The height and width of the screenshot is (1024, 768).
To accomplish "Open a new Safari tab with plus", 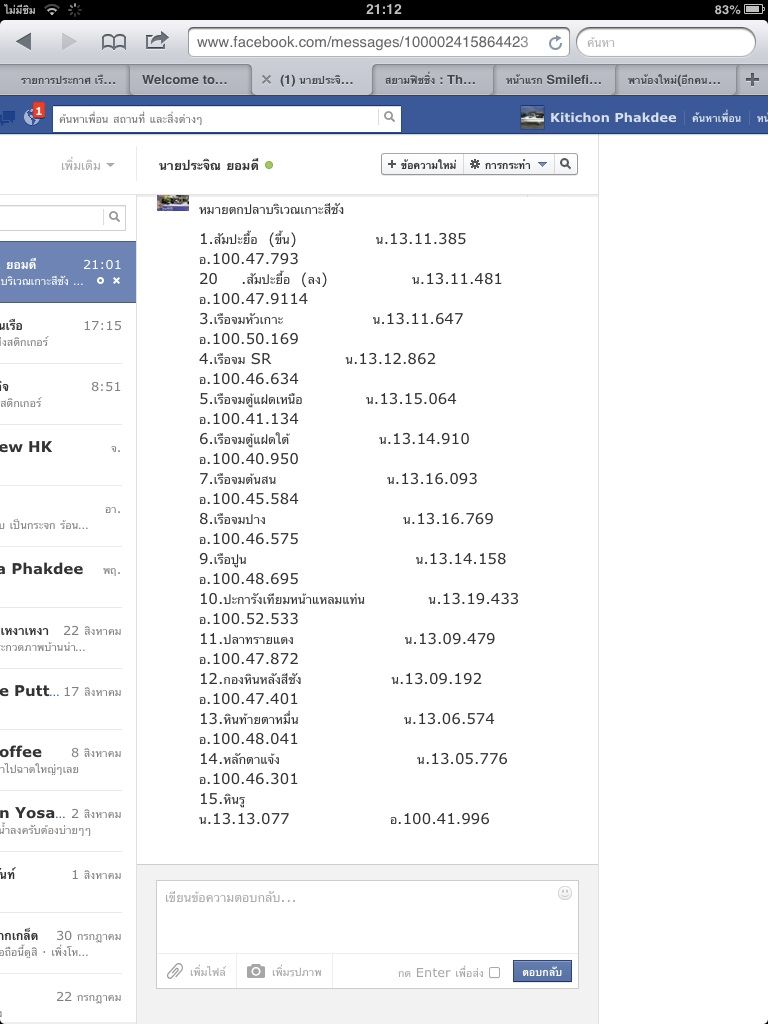I will [x=753, y=80].
